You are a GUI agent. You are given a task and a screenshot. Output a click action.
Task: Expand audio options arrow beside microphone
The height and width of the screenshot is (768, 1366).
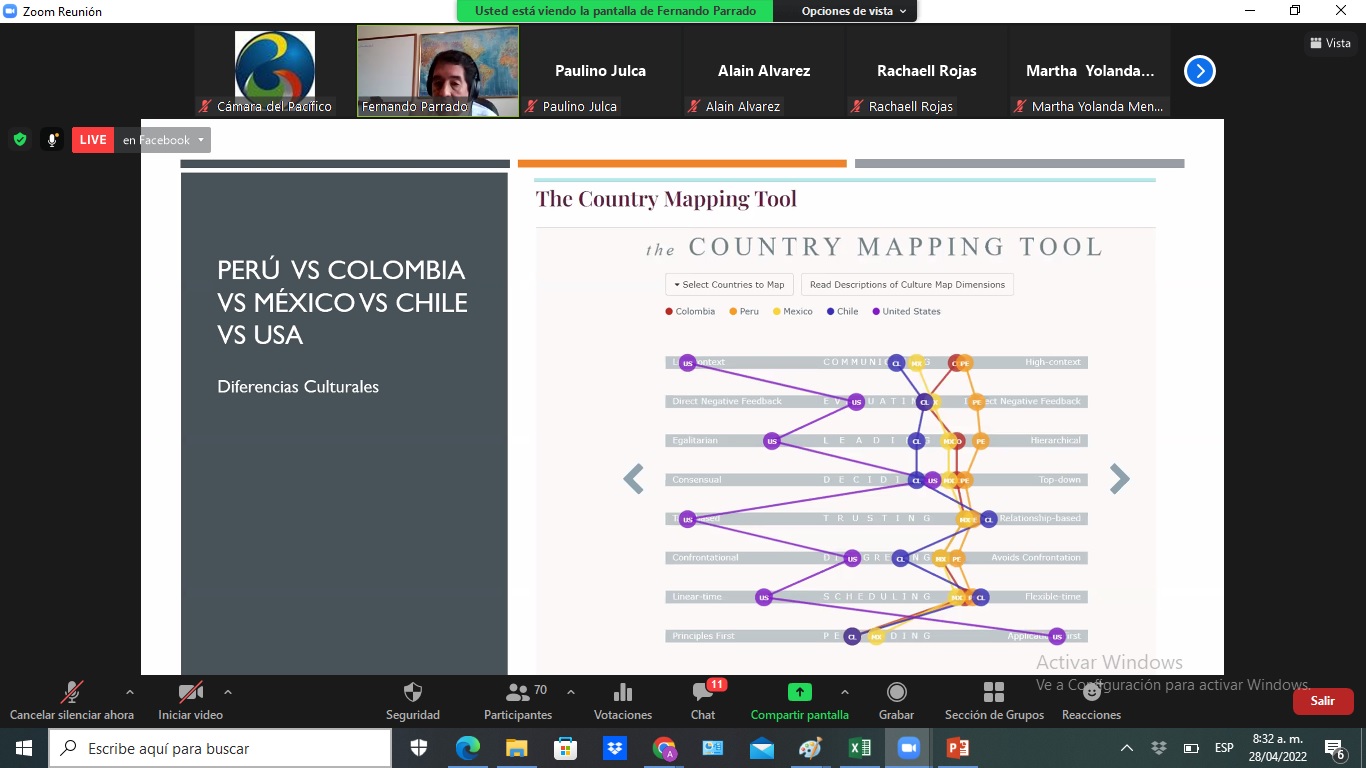click(129, 692)
